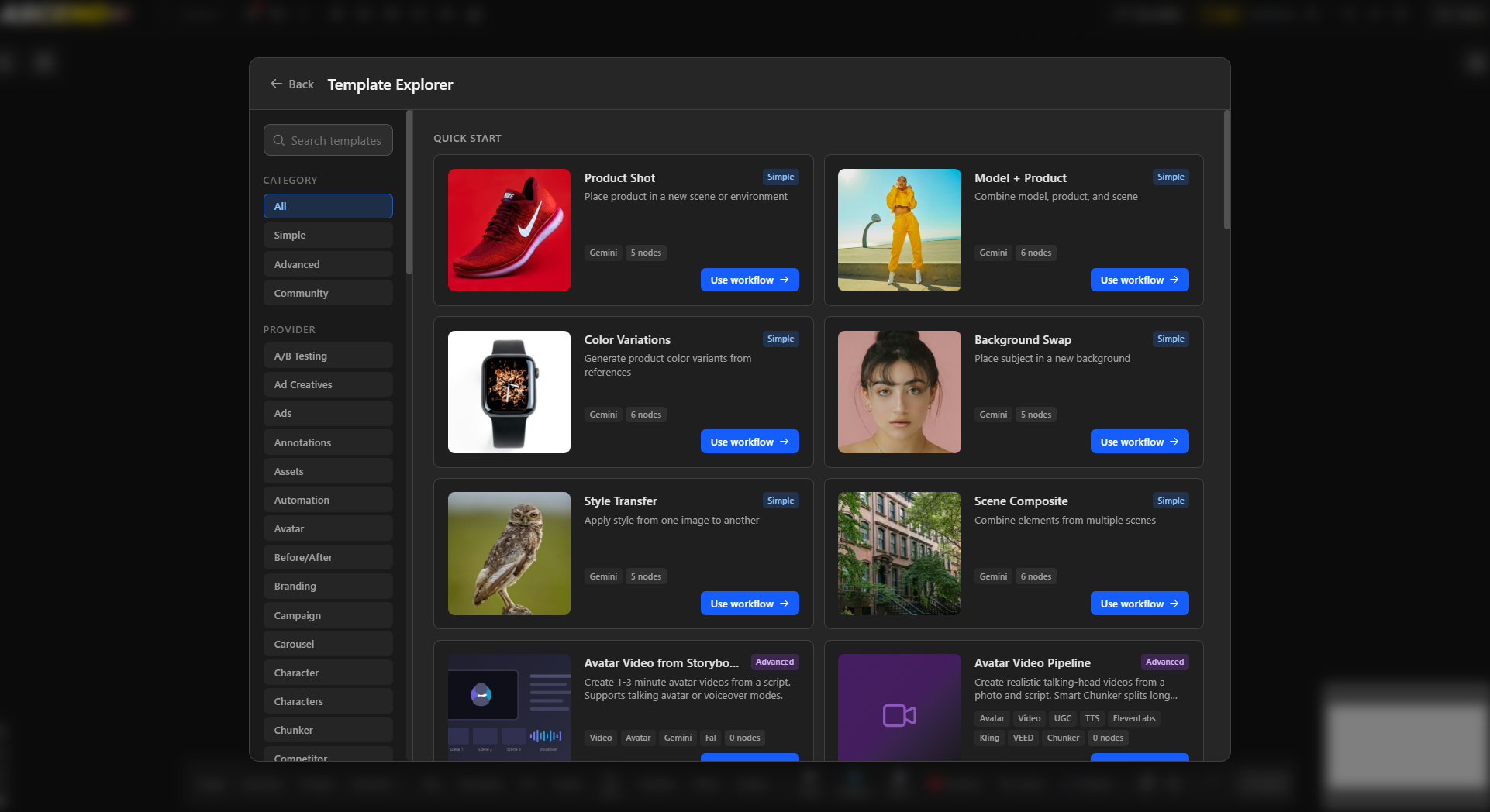The width and height of the screenshot is (1490, 812).
Task: Click the search magnifier icon
Action: [279, 140]
